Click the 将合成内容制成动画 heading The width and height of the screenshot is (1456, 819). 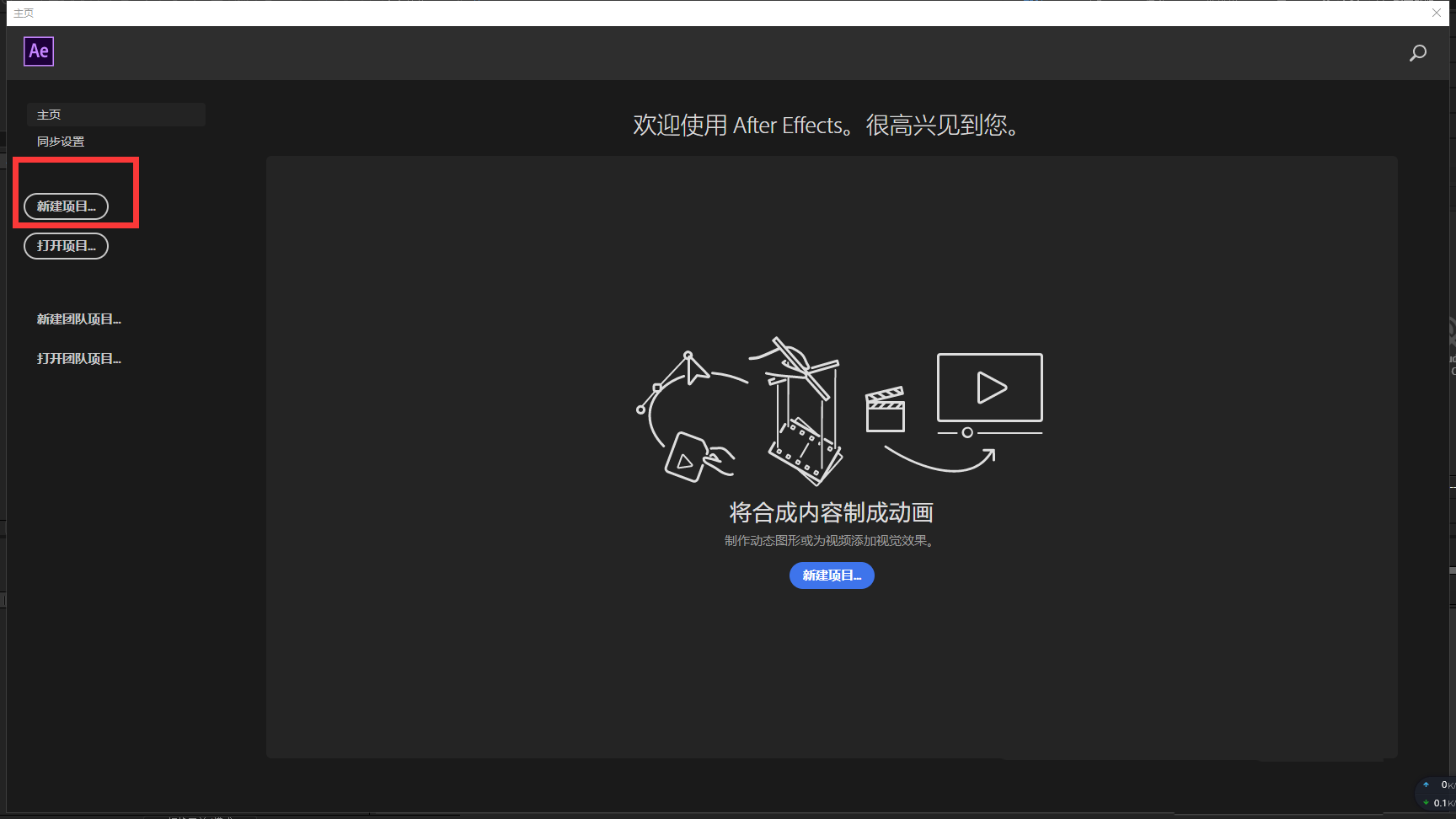(832, 512)
